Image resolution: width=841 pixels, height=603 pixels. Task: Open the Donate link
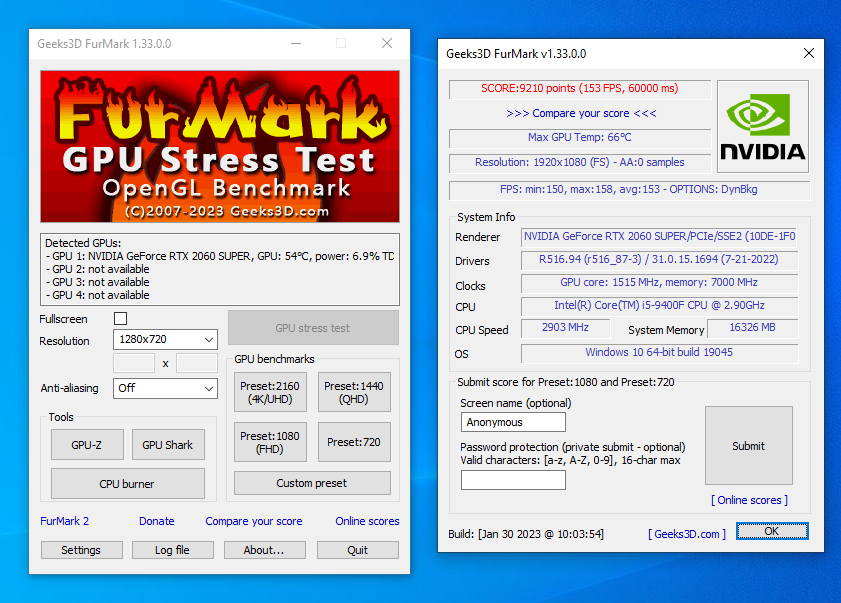tap(157, 521)
